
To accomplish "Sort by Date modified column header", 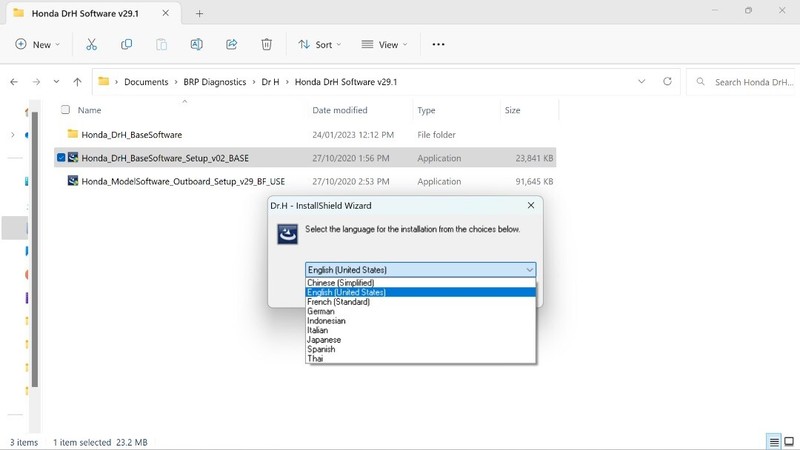I will [x=340, y=110].
